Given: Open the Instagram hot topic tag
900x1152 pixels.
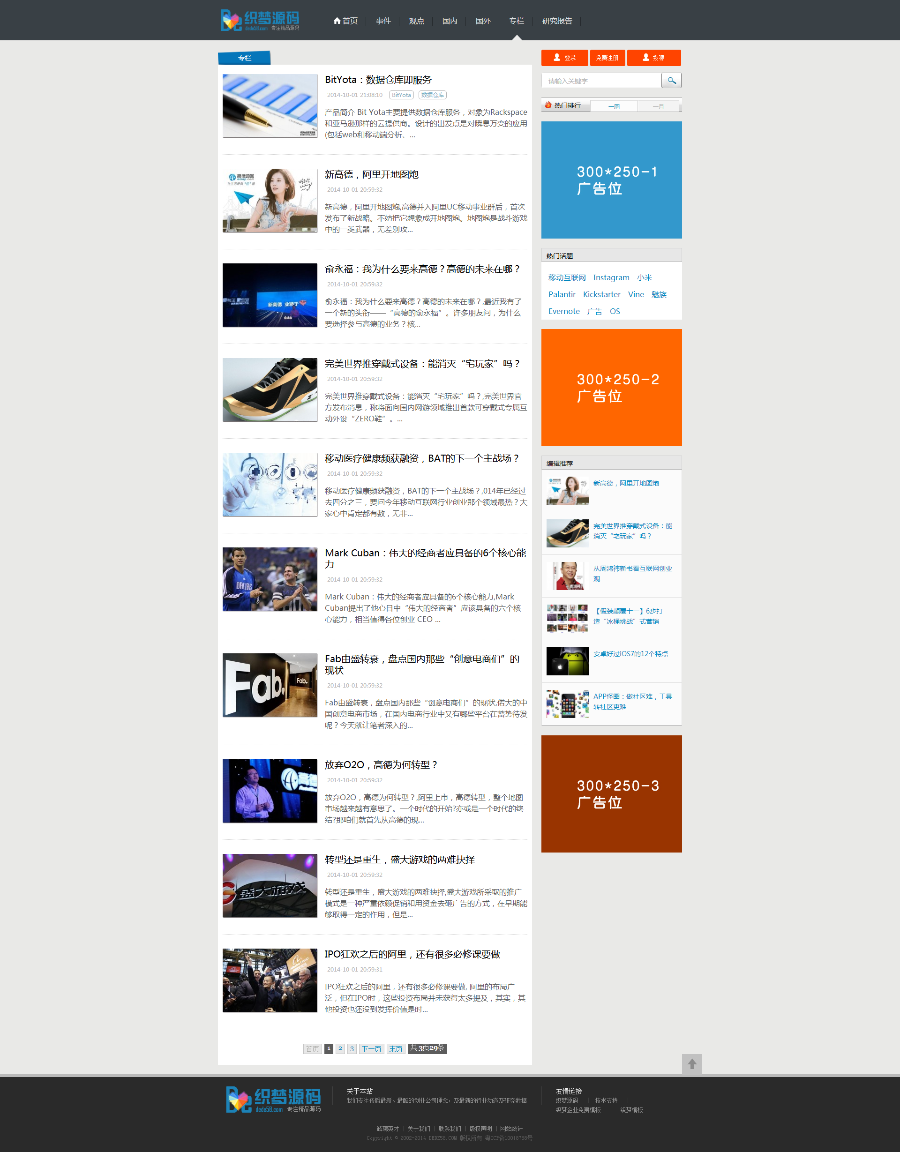Looking at the screenshot, I should tap(611, 278).
